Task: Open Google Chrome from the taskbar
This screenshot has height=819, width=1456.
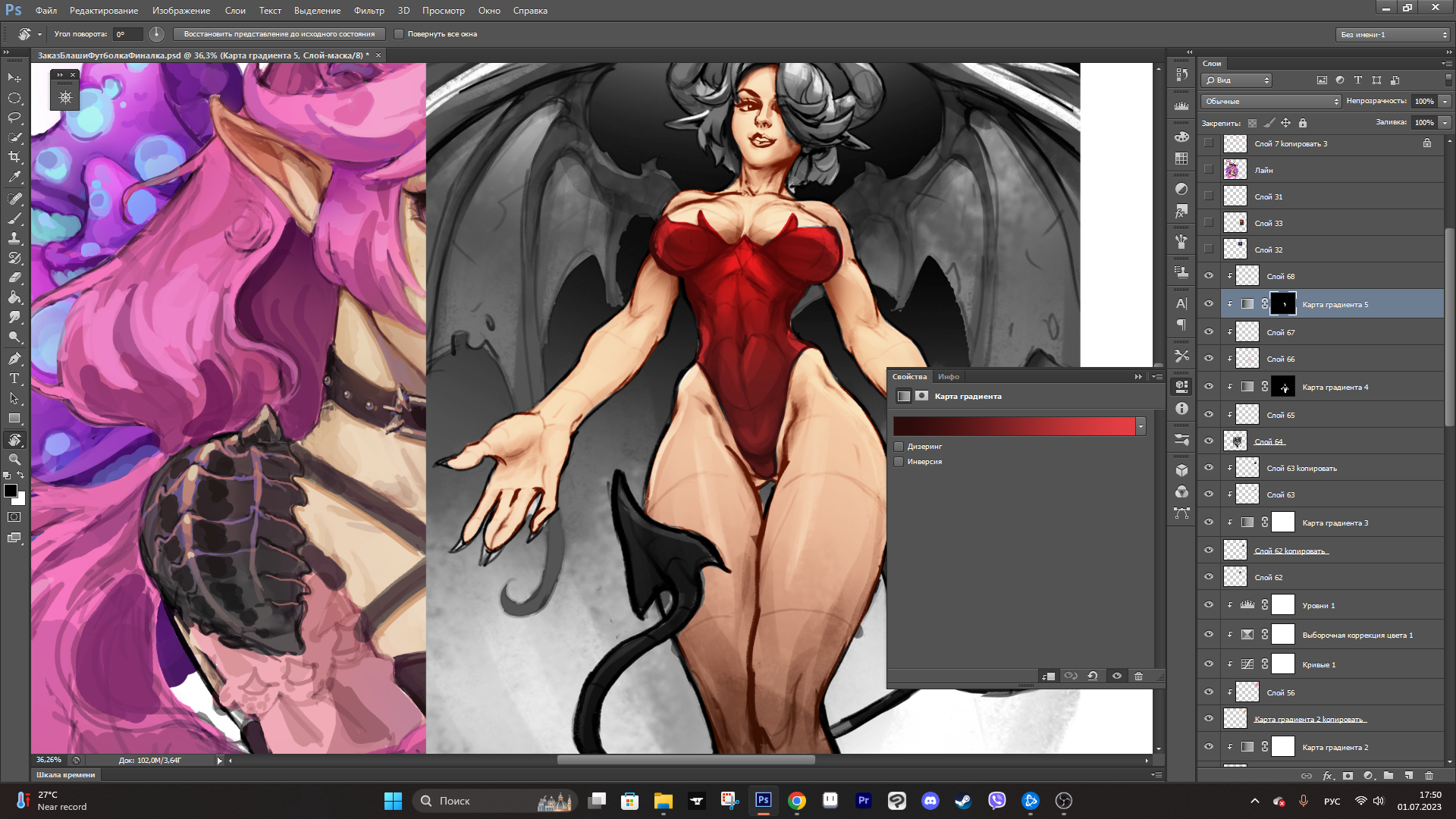Action: pos(796,801)
